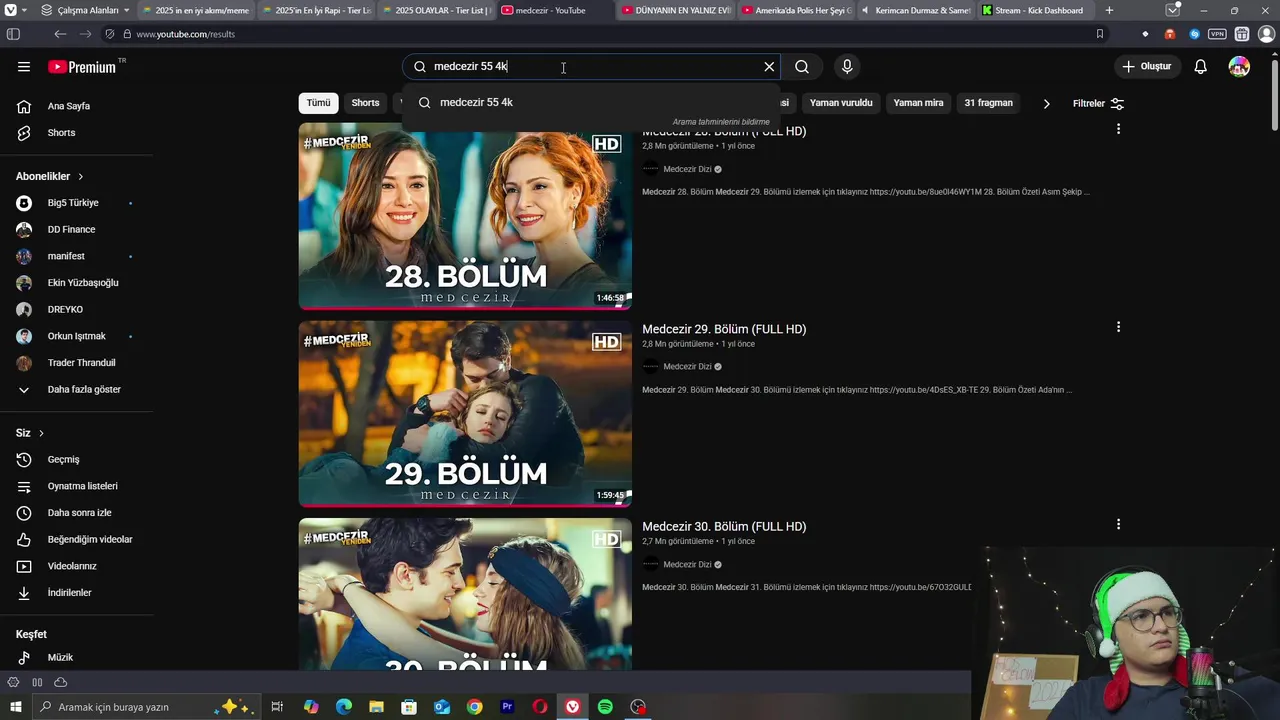Image resolution: width=1280 pixels, height=720 pixels.
Task: Switch to "2025 OLAYLAR - Tier List" tab
Action: pos(437,10)
